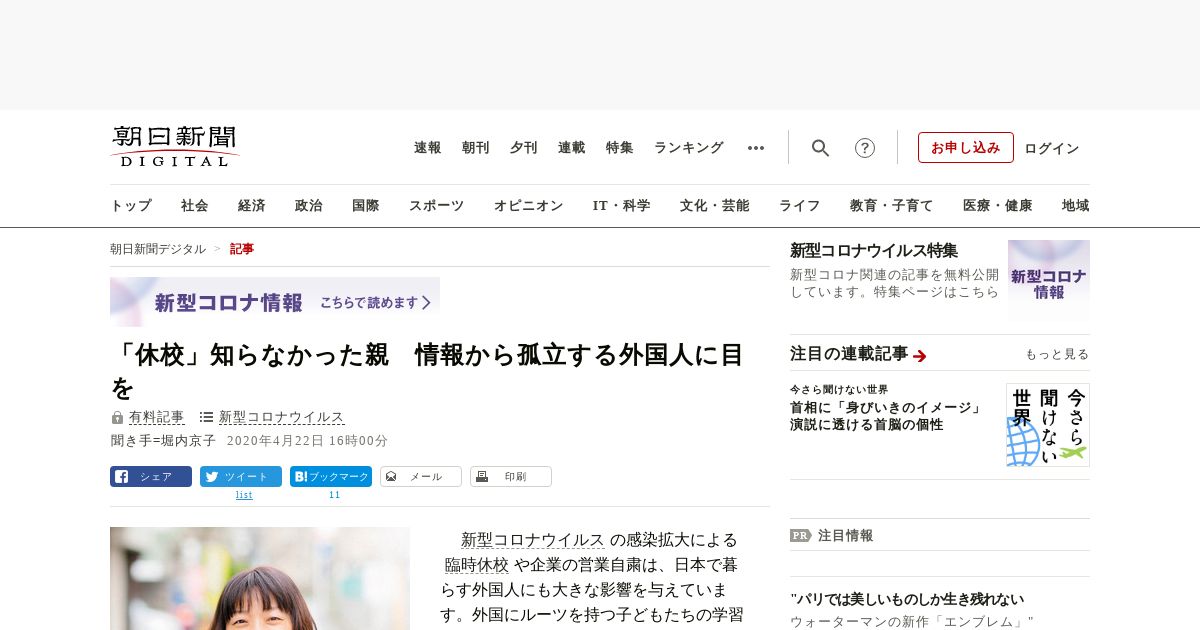Open the help question mark icon
This screenshot has width=1200, height=630.
coord(865,148)
